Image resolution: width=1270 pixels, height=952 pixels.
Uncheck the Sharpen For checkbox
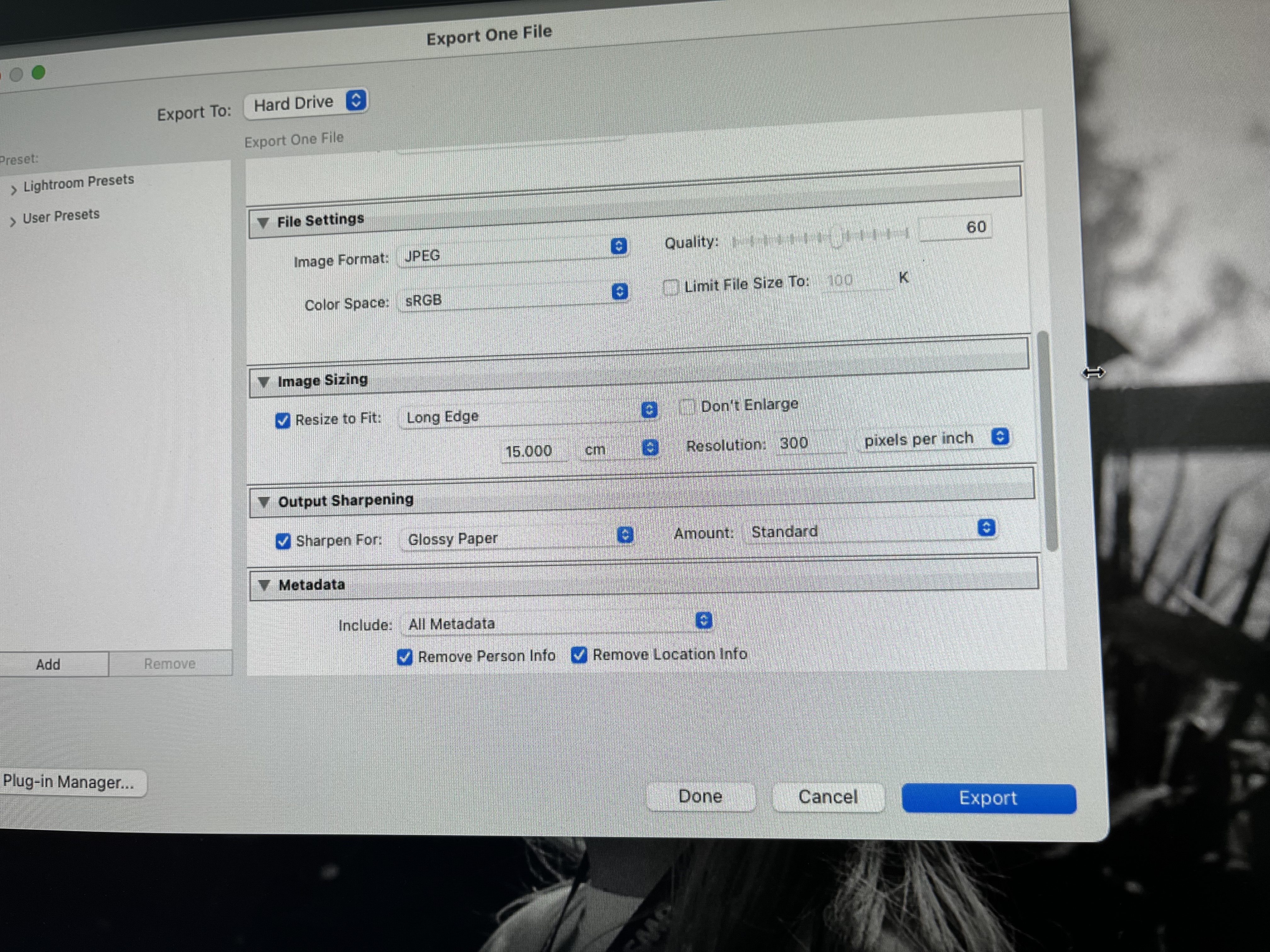coord(283,541)
